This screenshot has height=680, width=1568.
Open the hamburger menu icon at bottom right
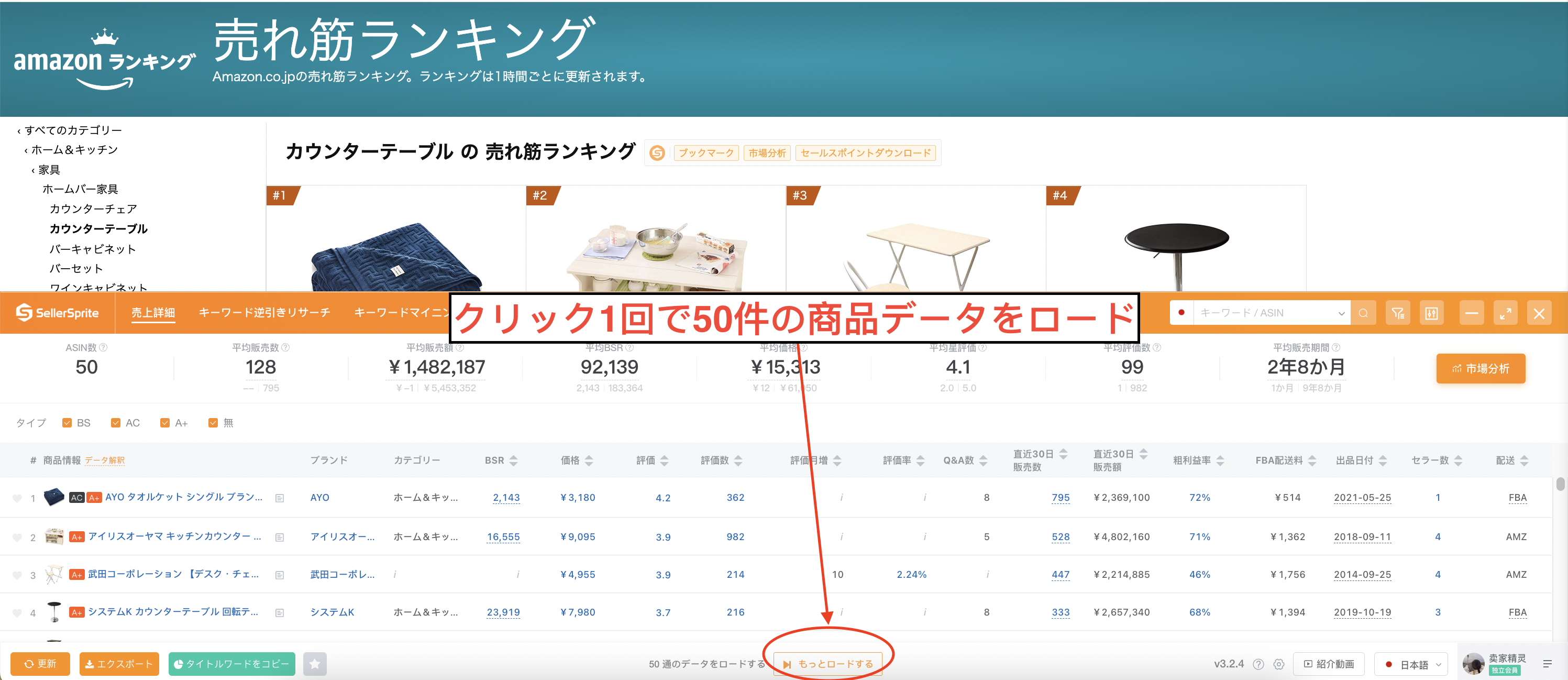tap(1547, 664)
